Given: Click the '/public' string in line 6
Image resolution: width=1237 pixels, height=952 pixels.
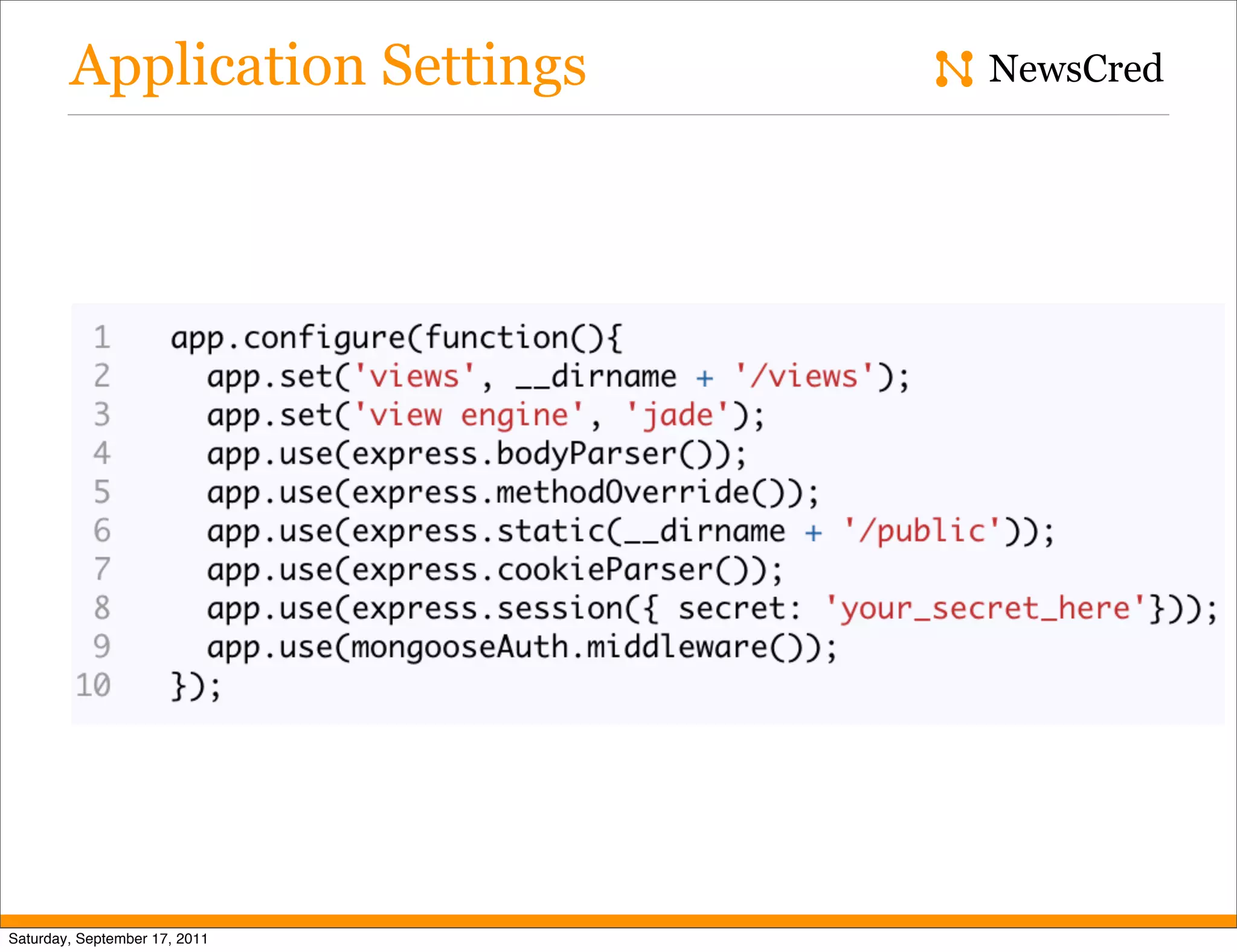Looking at the screenshot, I should [x=923, y=532].
